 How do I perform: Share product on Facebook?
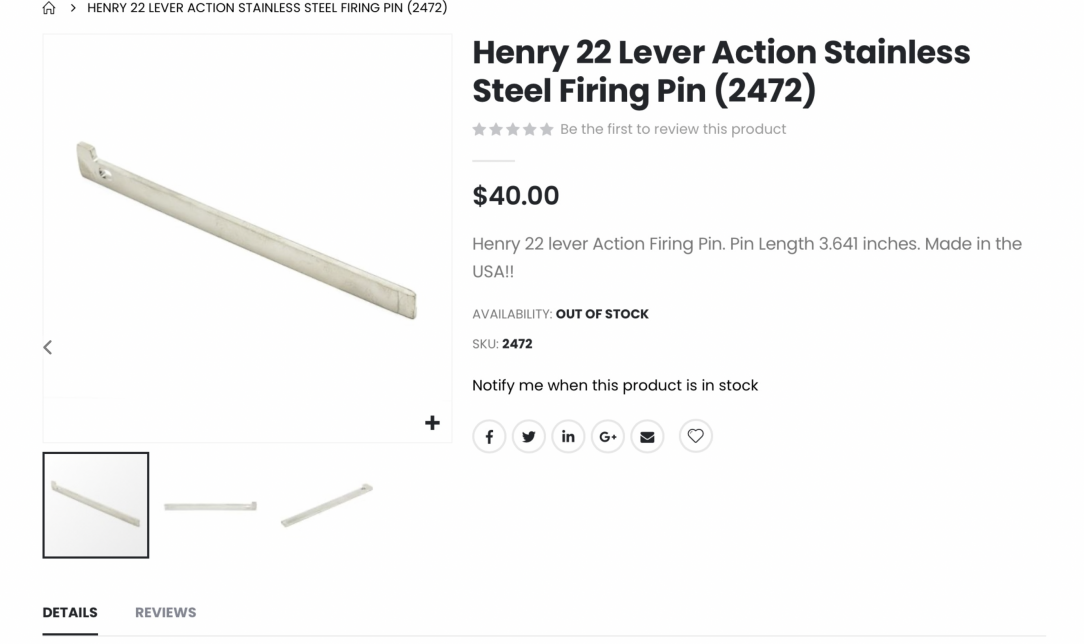click(489, 436)
